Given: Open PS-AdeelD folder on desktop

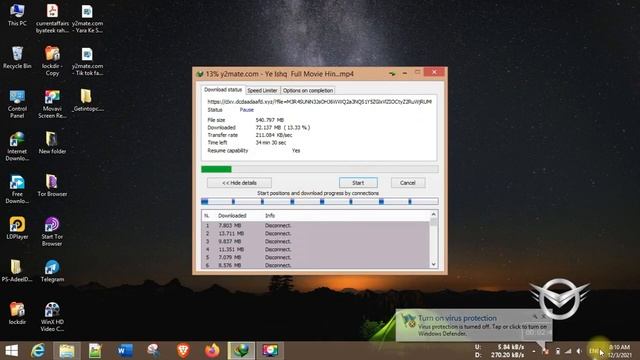Looking at the screenshot, I should point(17,271).
